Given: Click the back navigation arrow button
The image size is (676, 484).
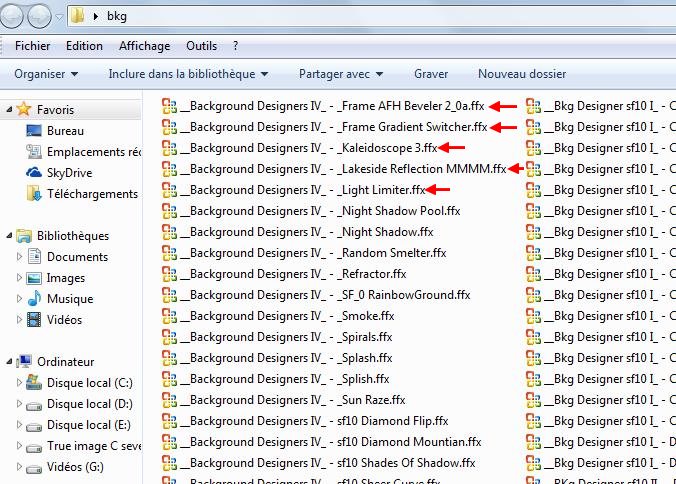Looking at the screenshot, I should coord(15,16).
